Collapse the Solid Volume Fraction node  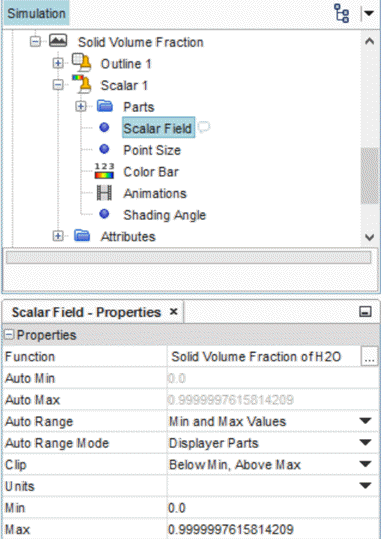[x=35, y=42]
